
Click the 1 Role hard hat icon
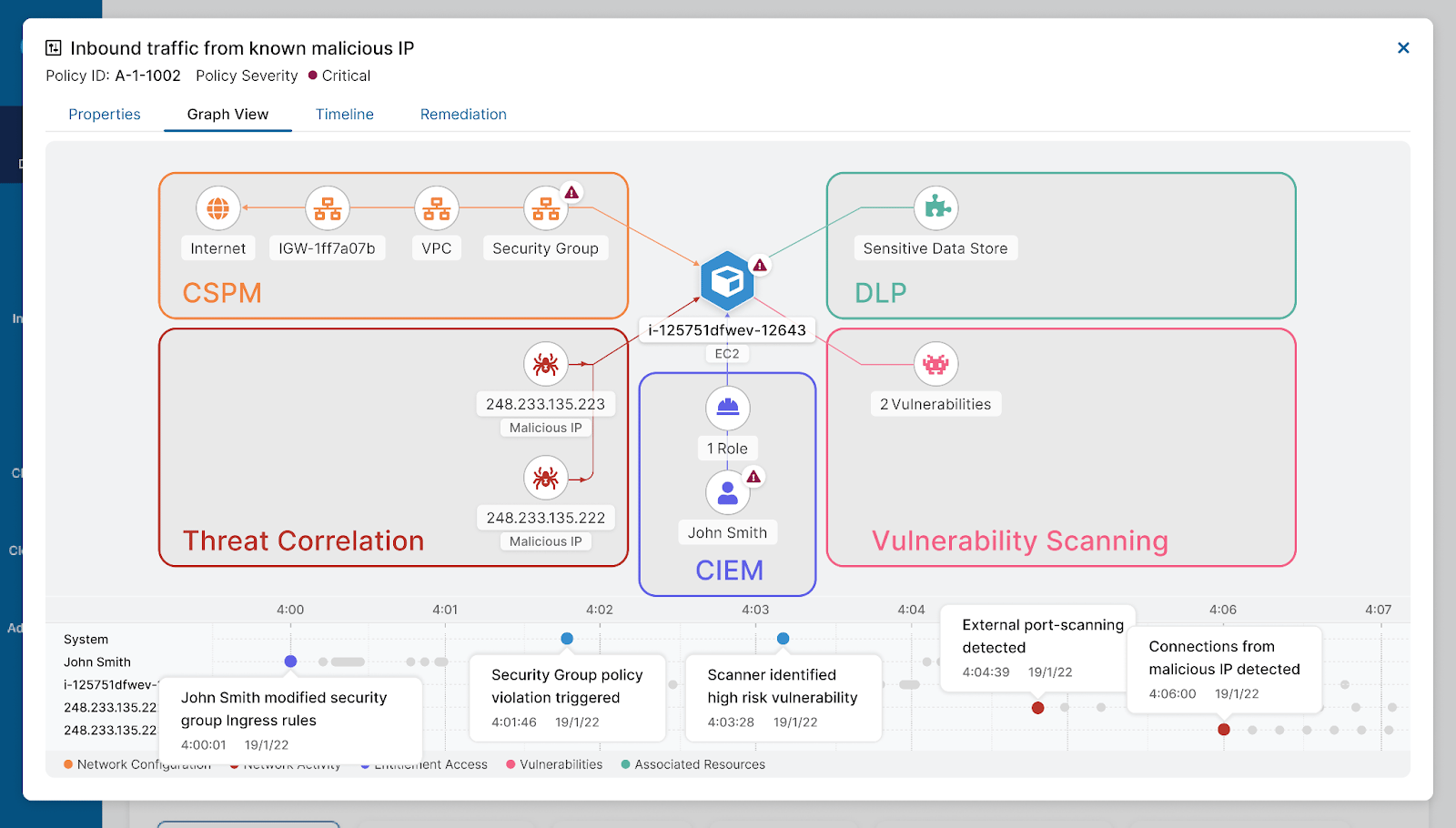726,409
